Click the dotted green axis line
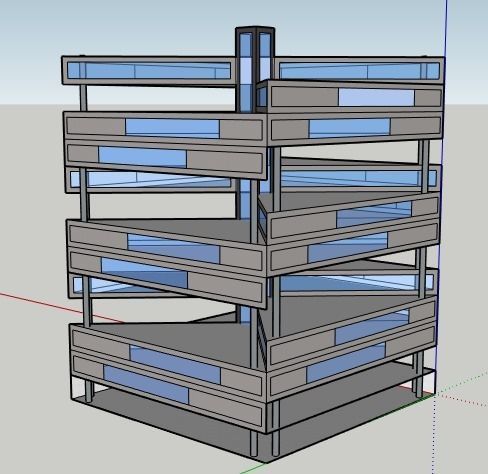Screen dimensions: 488x474 (x=462, y=382)
